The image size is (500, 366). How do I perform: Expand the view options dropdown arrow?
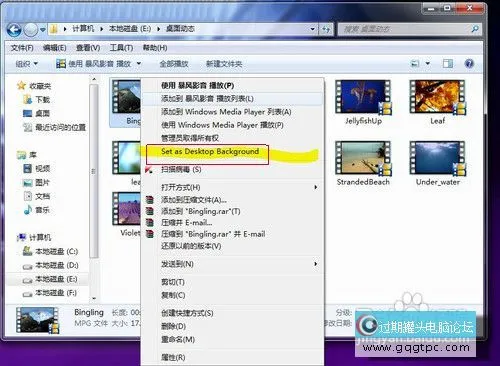pos(428,63)
